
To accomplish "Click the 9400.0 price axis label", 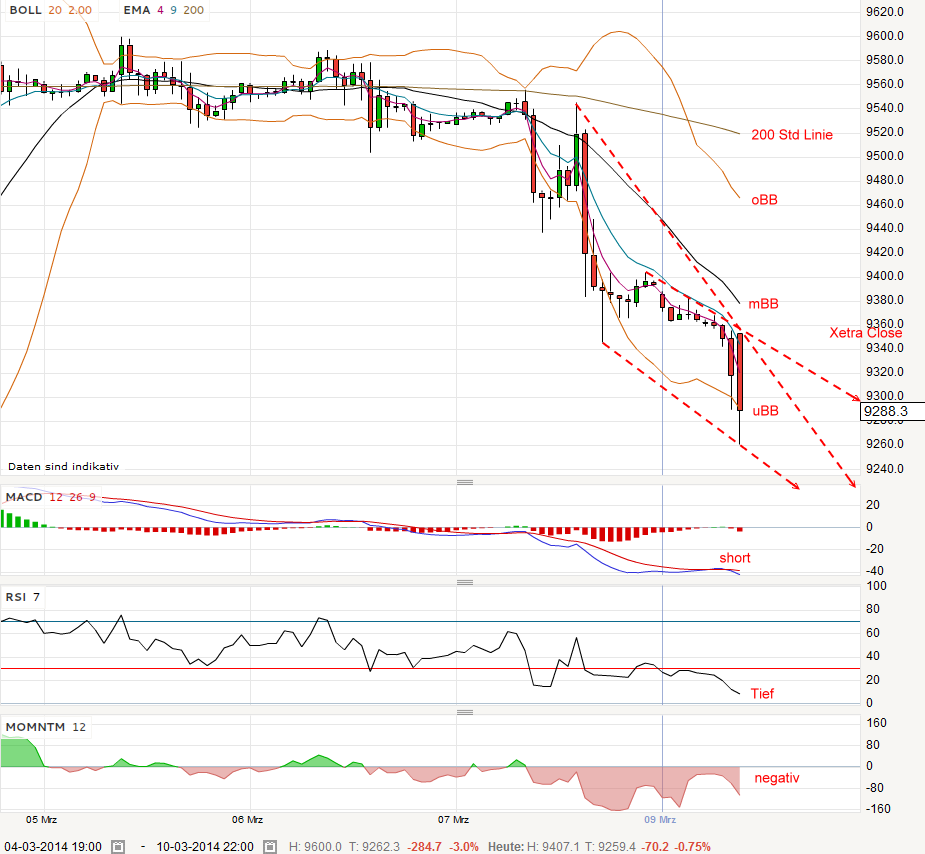I will click(x=884, y=276).
